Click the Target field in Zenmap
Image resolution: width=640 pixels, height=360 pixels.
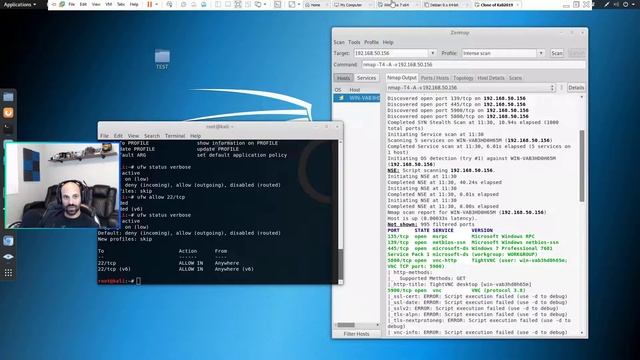pyautogui.click(x=391, y=53)
